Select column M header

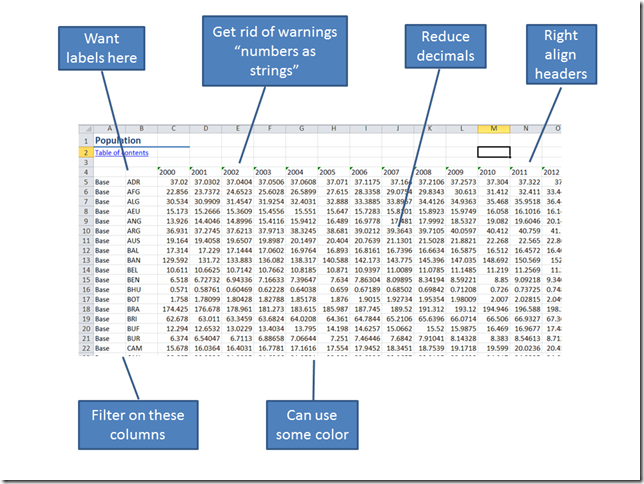pos(494,129)
